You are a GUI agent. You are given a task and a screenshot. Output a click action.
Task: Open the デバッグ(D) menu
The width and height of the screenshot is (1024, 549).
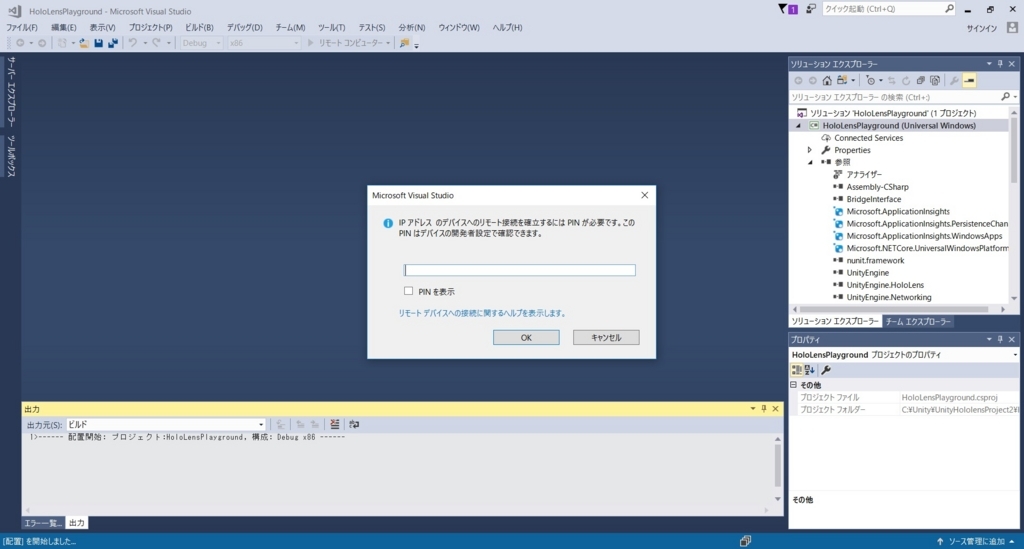244,27
